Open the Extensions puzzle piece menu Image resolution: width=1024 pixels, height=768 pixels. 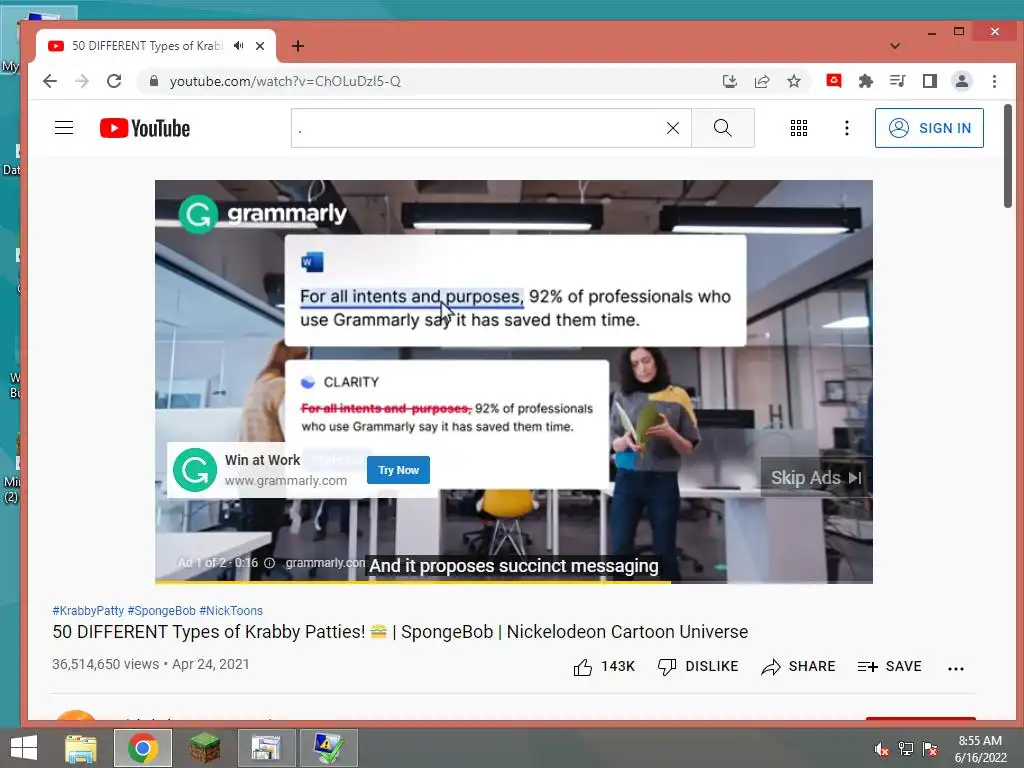pos(865,81)
